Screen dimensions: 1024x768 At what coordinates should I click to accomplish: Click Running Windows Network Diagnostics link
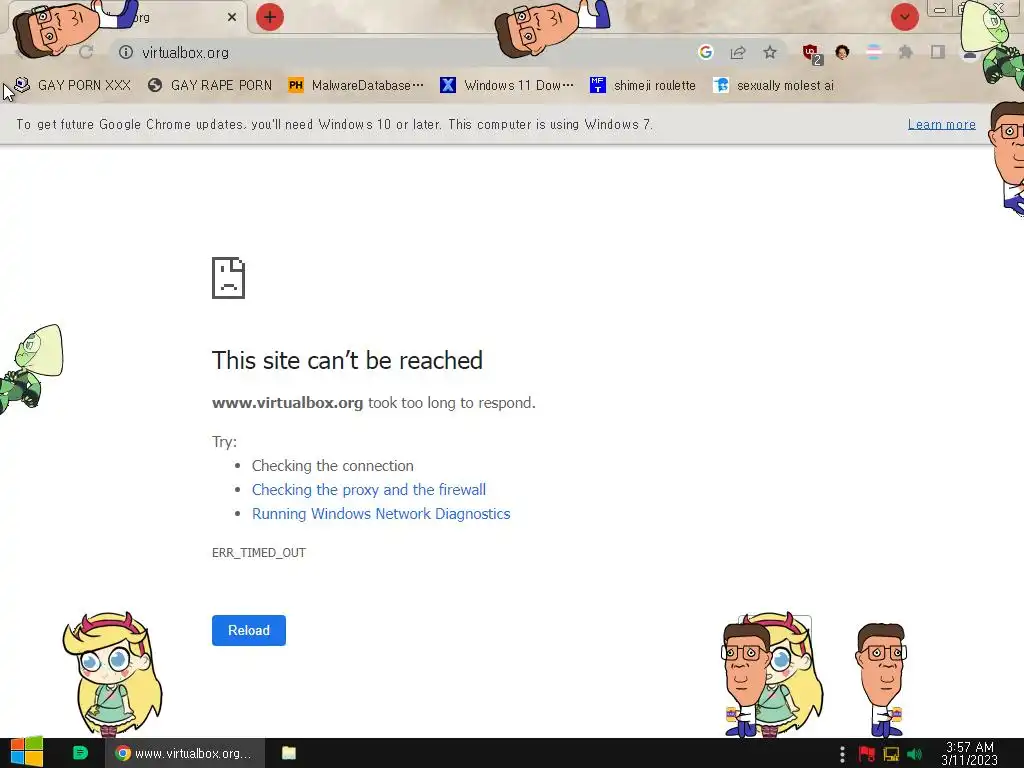pyautogui.click(x=381, y=514)
